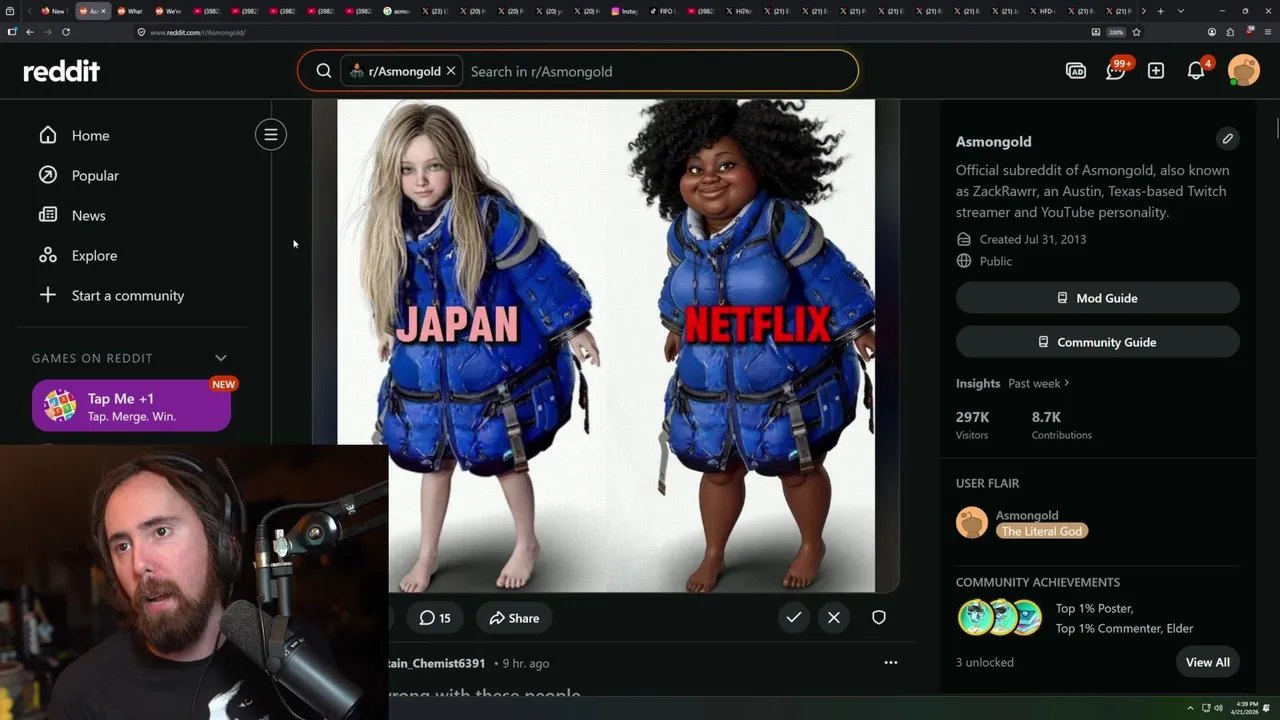Screen dimensions: 1280x720
Task: Switch to the Instagram browser tab
Action: [625, 11]
